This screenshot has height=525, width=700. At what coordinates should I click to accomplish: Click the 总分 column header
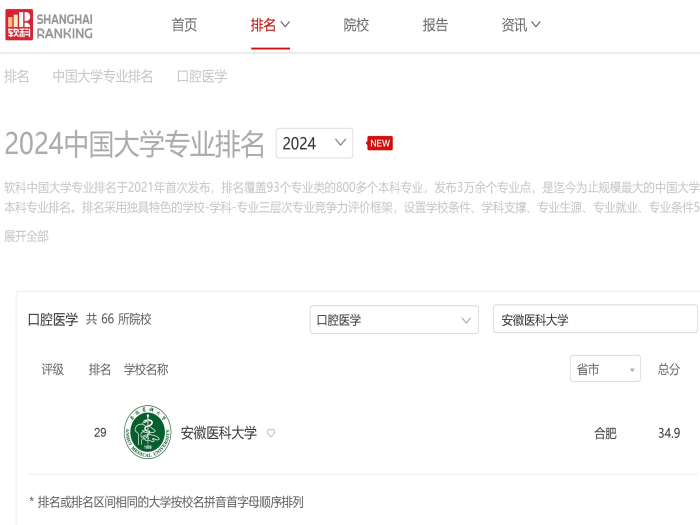pos(669,369)
